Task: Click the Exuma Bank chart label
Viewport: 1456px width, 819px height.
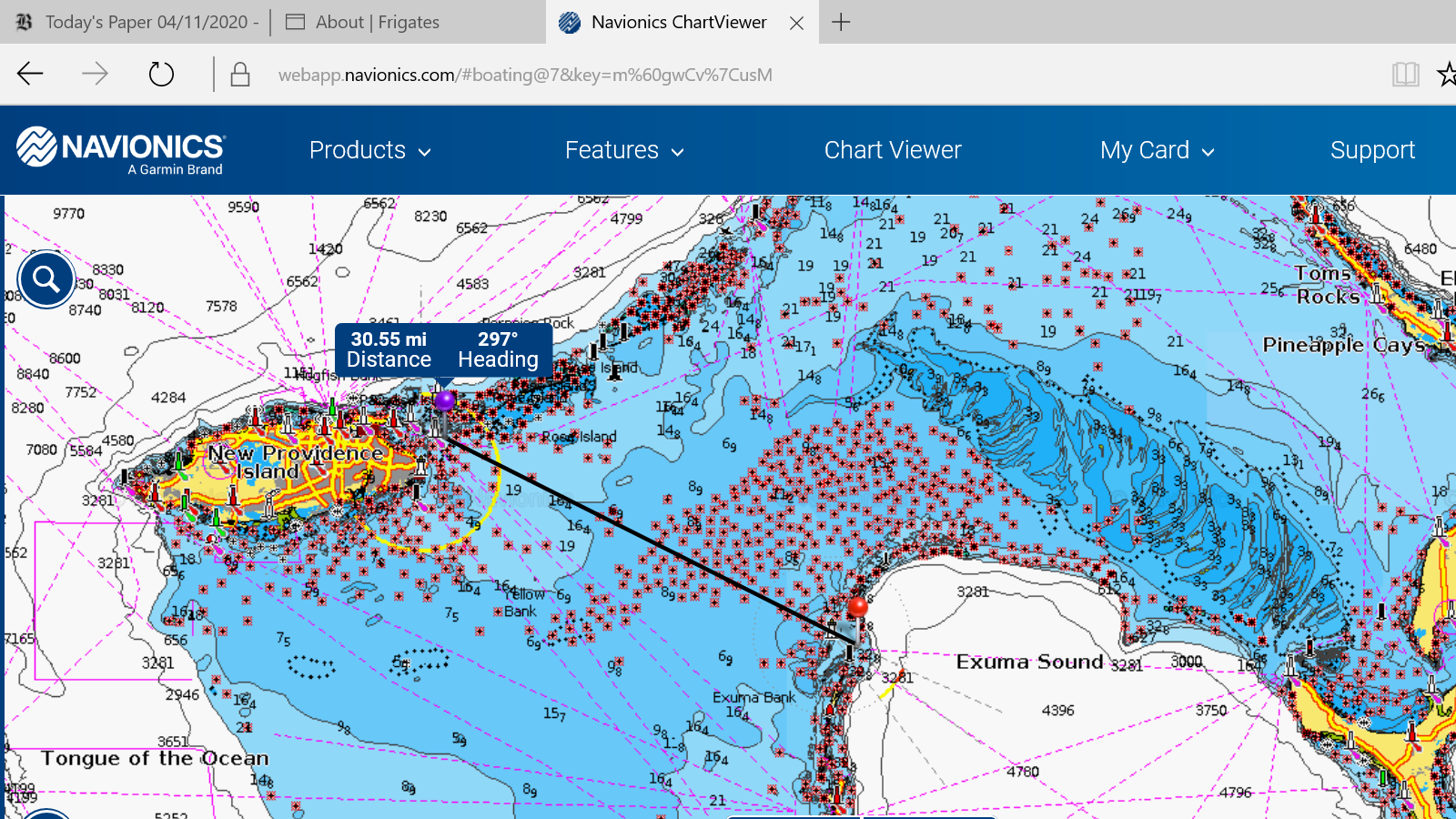Action: click(753, 697)
